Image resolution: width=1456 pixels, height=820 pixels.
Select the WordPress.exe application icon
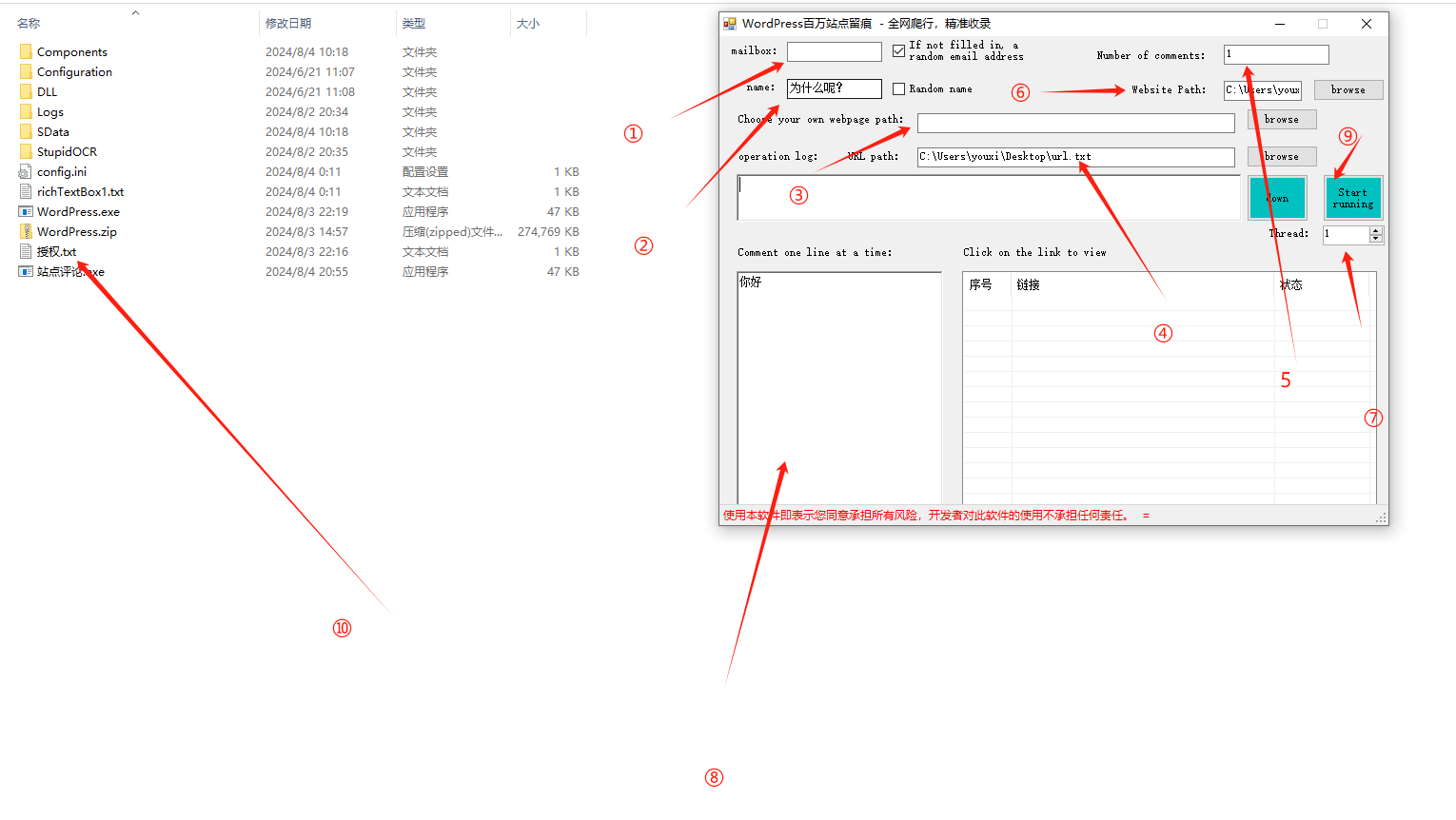point(26,211)
